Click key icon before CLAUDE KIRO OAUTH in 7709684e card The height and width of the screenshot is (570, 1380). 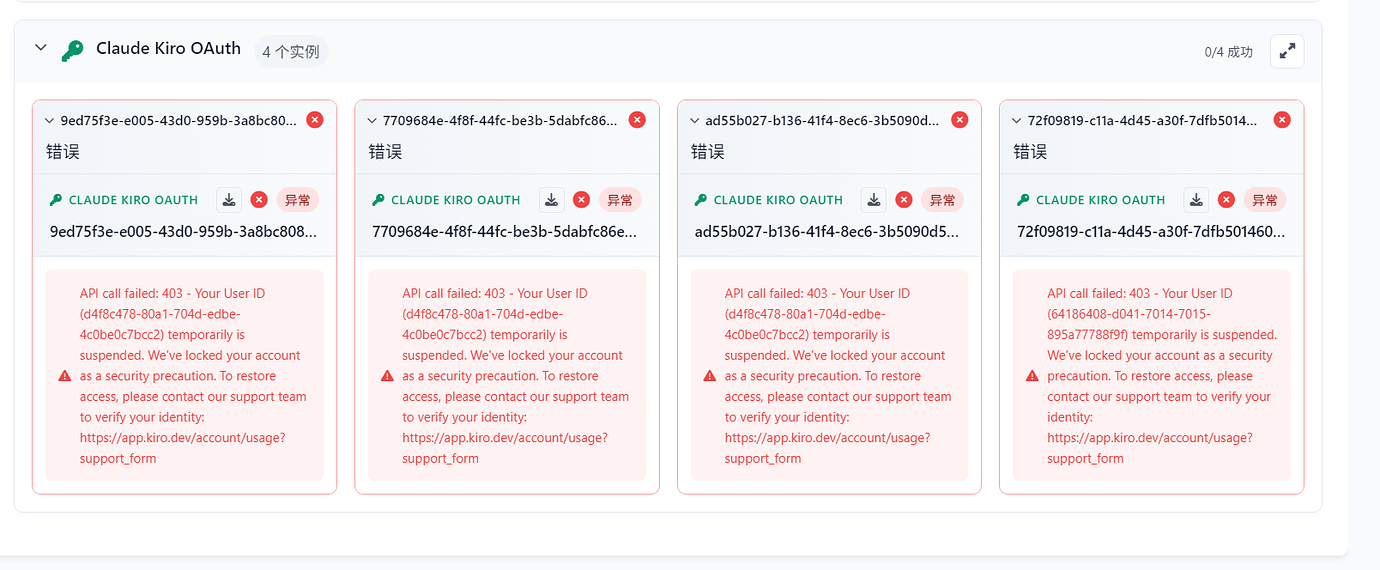coord(378,200)
